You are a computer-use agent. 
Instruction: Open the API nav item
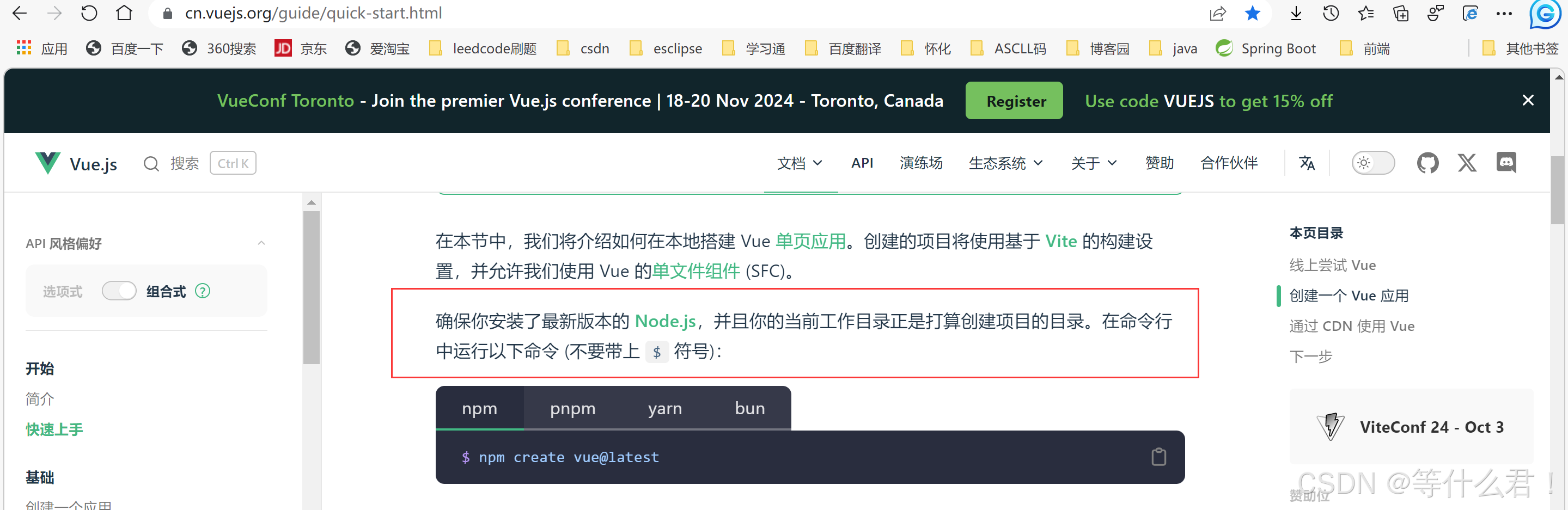(862, 163)
